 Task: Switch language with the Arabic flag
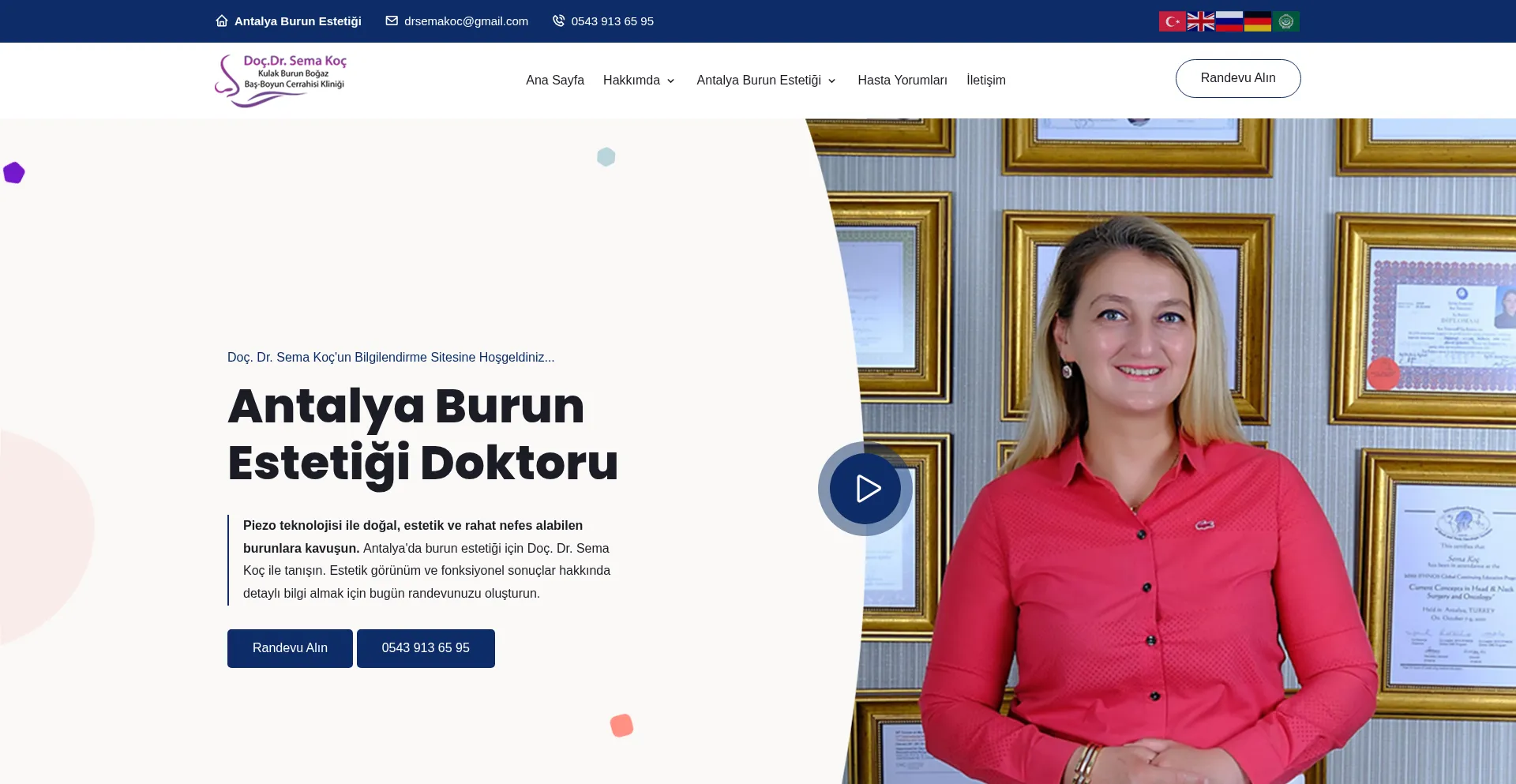(1285, 21)
